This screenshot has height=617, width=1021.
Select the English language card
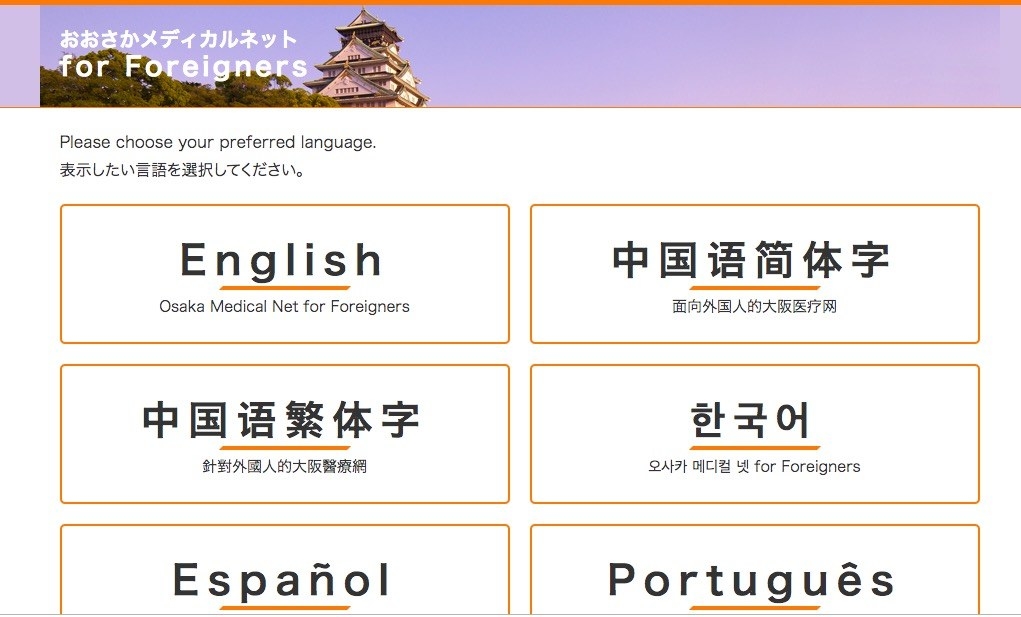285,274
